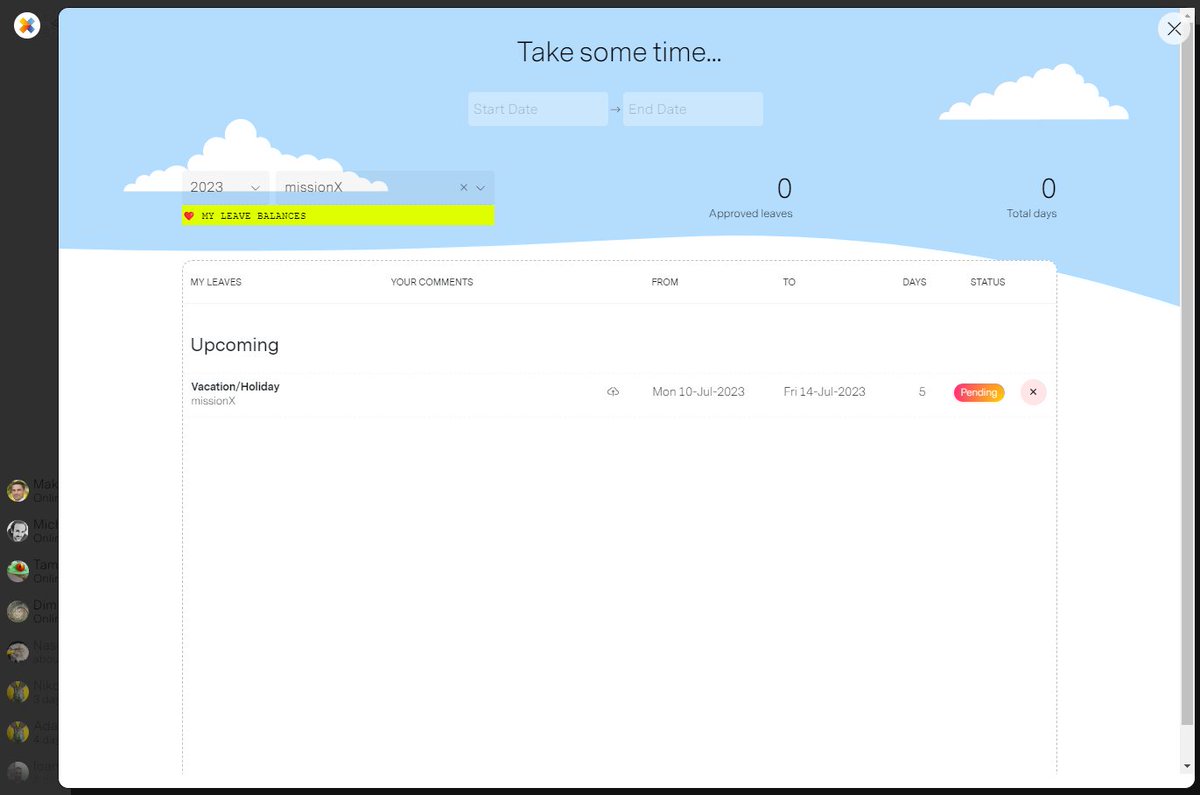Expand the missionX company dropdown arrow
Image resolution: width=1200 pixels, height=795 pixels.
[x=480, y=187]
